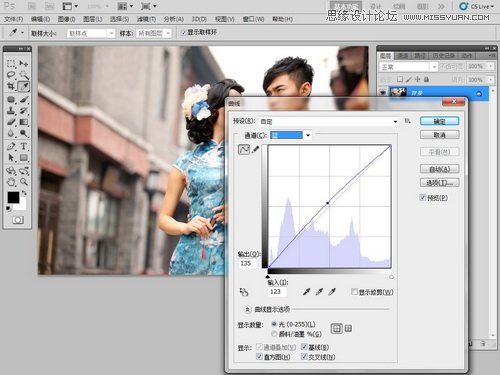Screen dimensions: 500x375
Task: Toggle the 基线(B) baseline checkbox
Action: pos(304,347)
